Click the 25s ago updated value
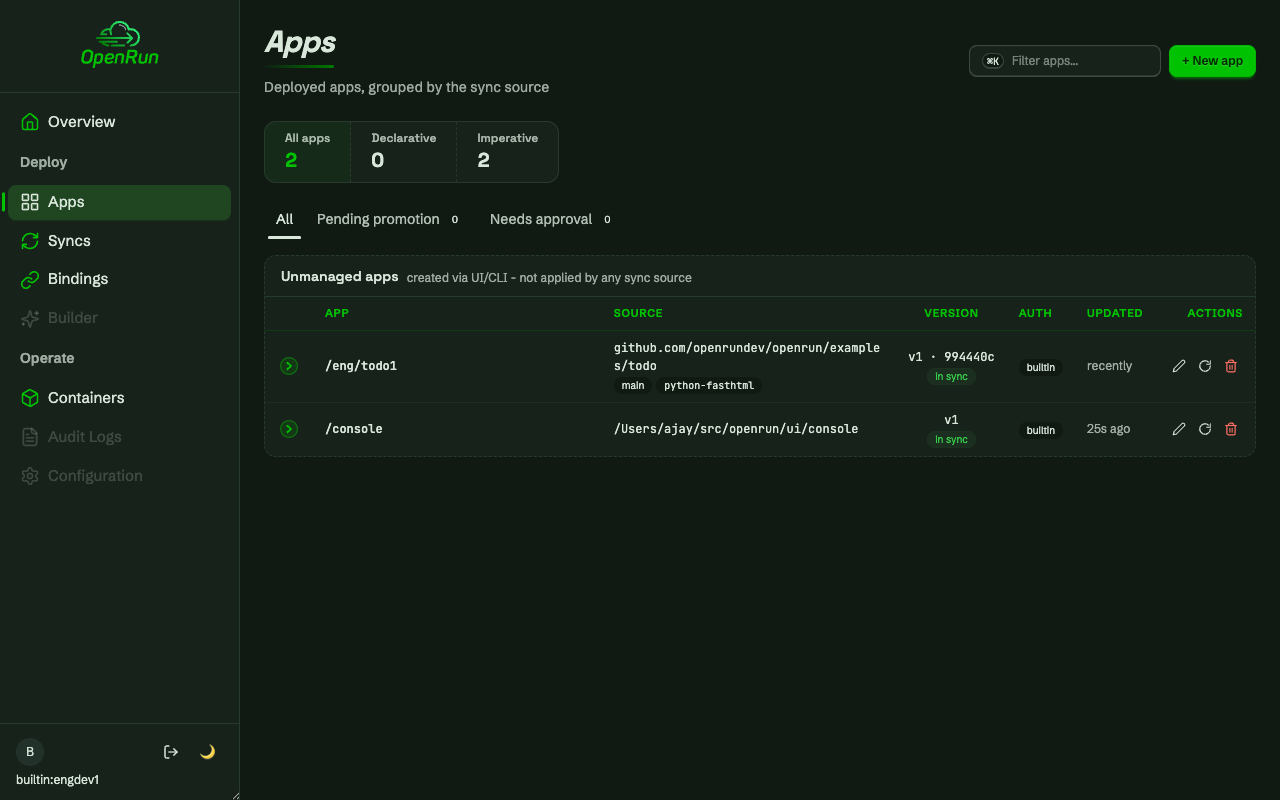 (1108, 429)
